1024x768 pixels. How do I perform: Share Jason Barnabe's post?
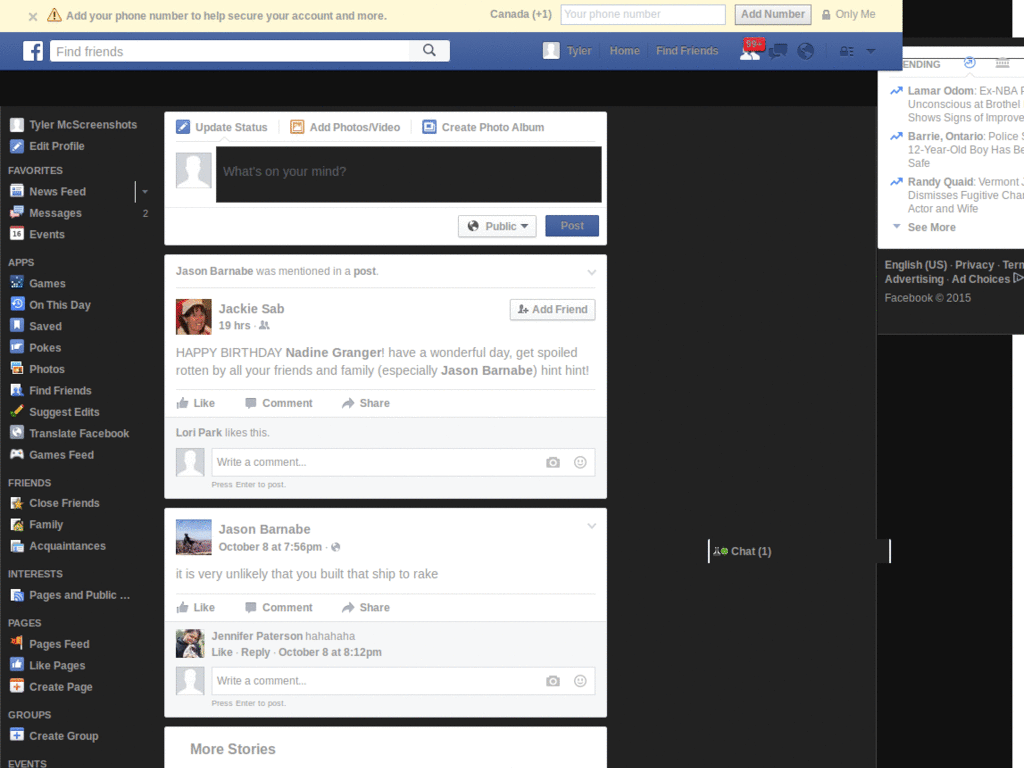tap(366, 607)
